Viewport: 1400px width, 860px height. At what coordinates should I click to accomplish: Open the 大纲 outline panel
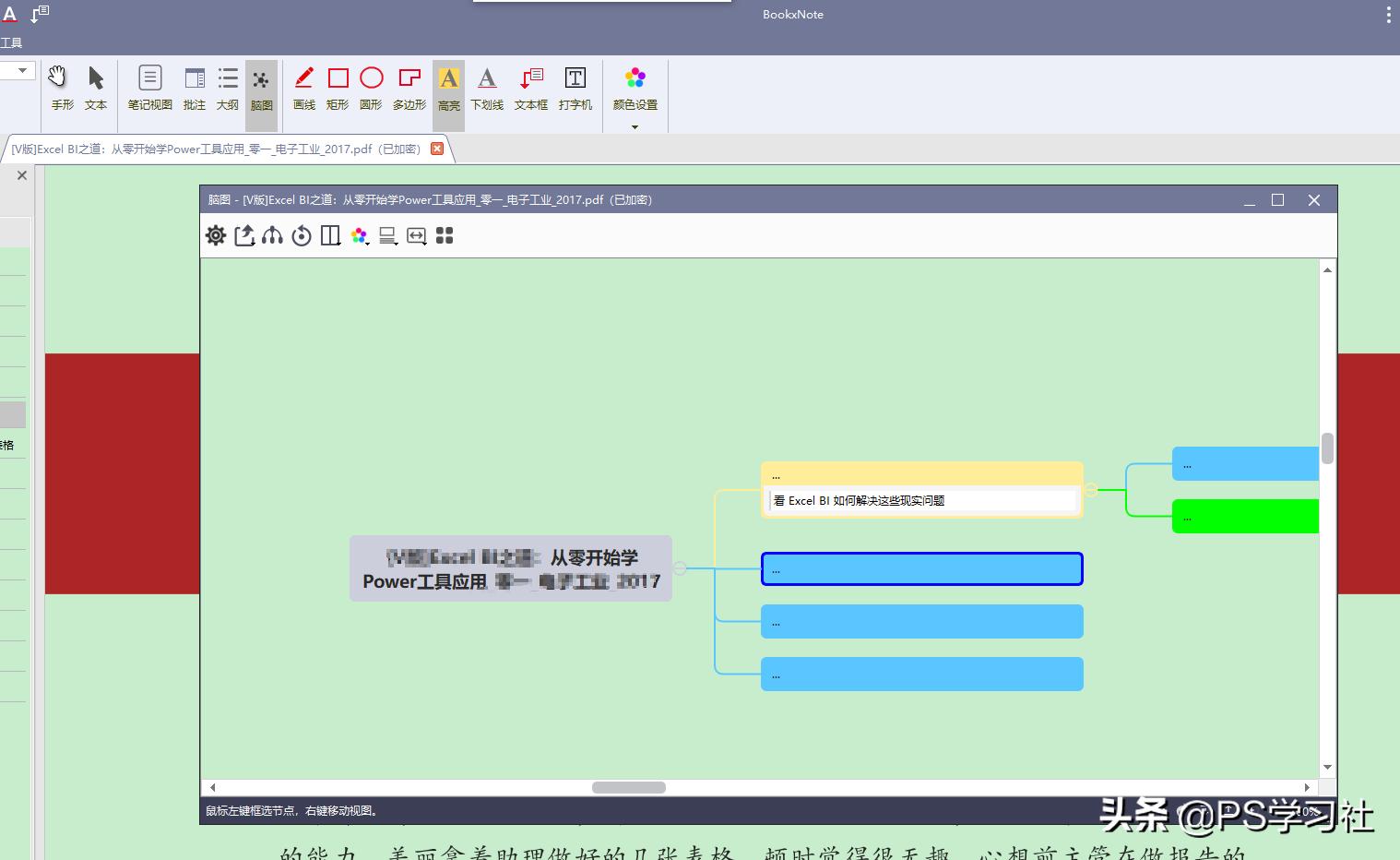(x=227, y=88)
